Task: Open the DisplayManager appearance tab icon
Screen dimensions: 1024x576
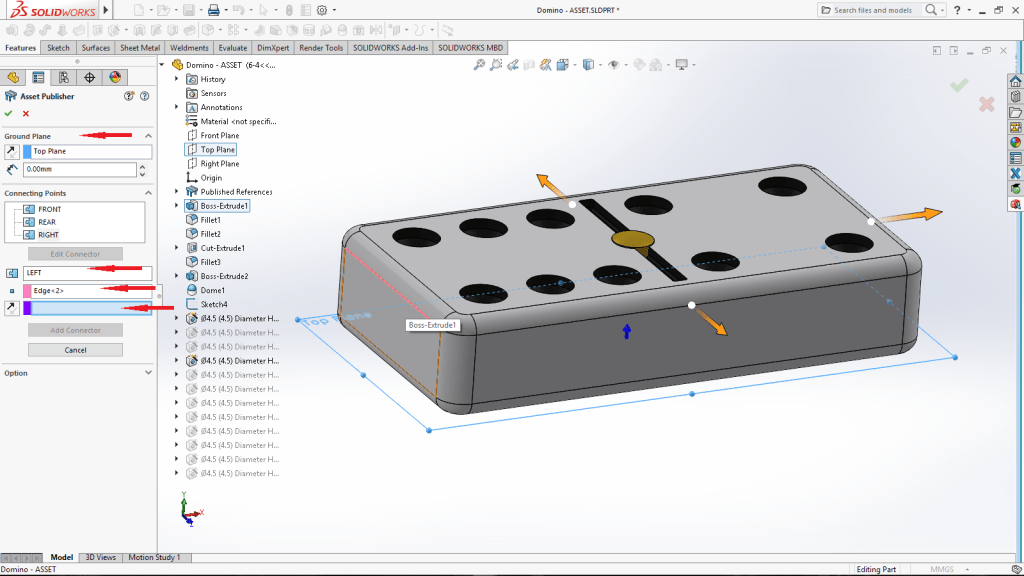Action: tap(115, 77)
